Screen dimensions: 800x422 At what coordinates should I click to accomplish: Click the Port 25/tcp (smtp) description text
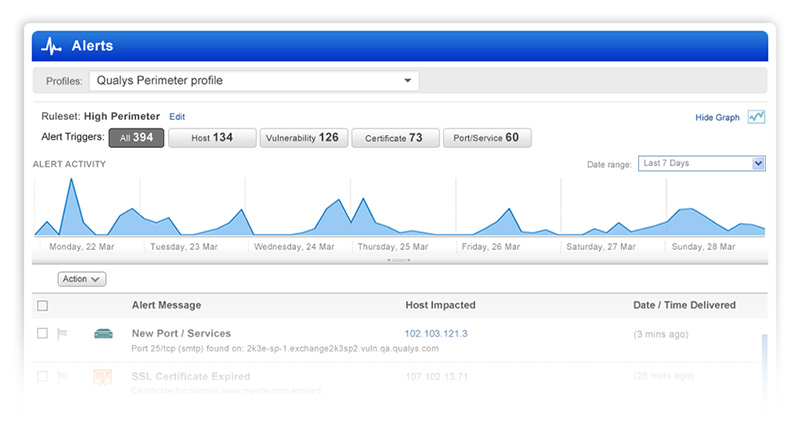(285, 349)
